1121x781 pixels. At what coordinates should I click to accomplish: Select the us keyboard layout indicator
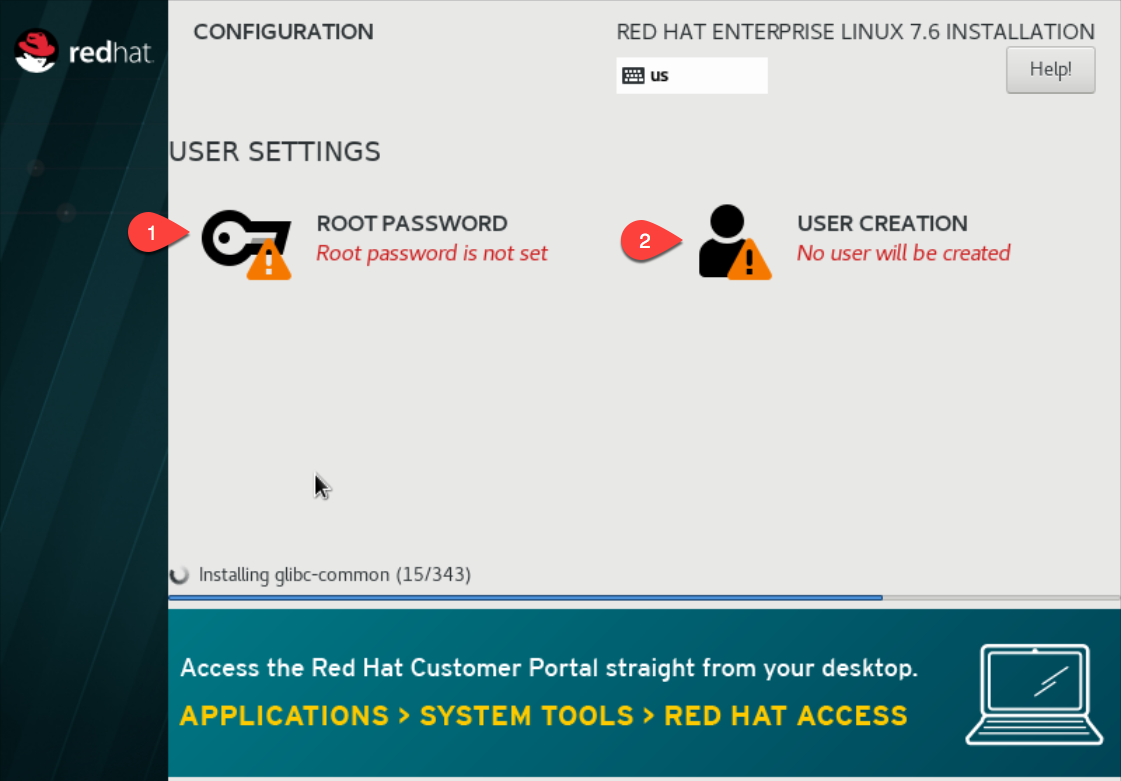[691, 75]
